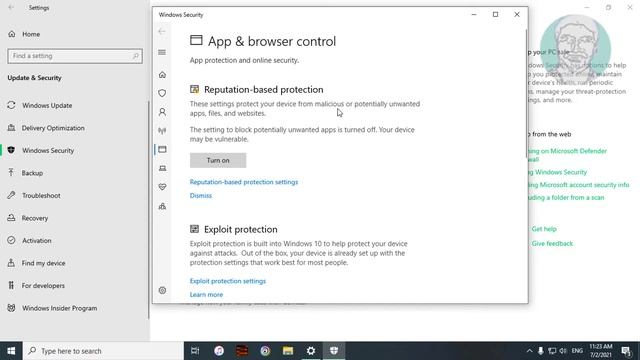This screenshot has height=360, width=640.
Task: Open the circular browser icon on taskbar
Action: pos(265,351)
